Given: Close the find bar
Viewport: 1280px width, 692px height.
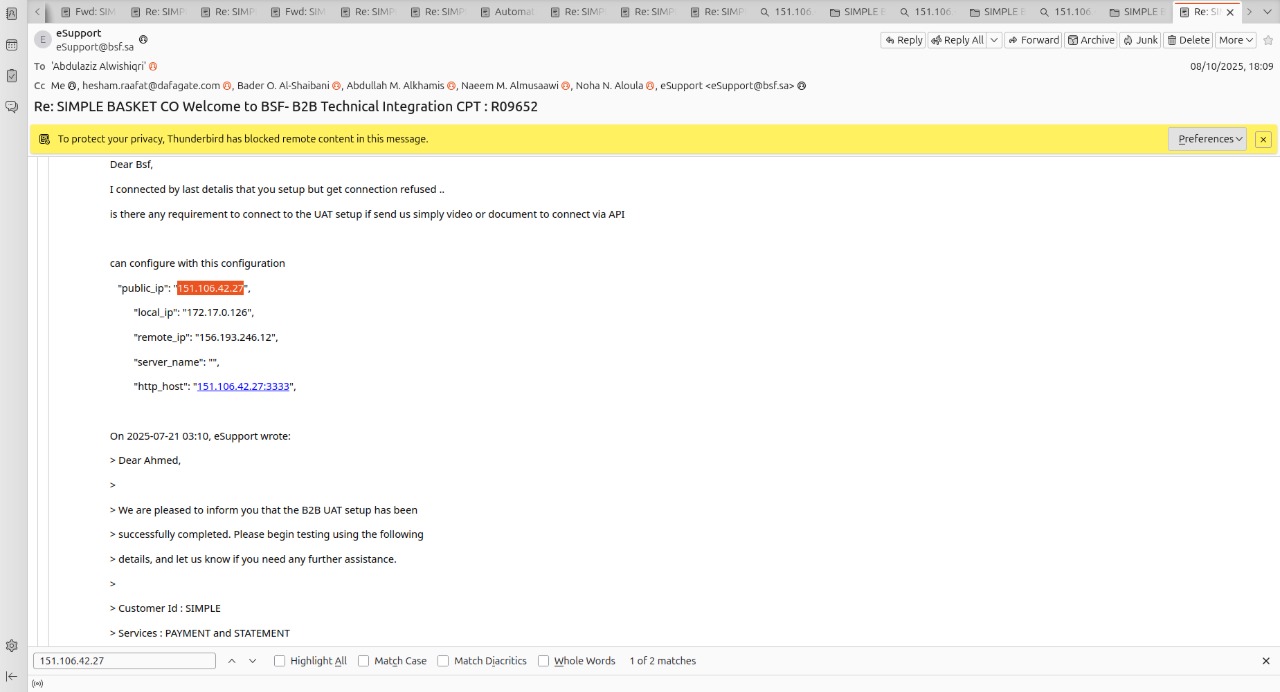Looking at the screenshot, I should pyautogui.click(x=1266, y=661).
